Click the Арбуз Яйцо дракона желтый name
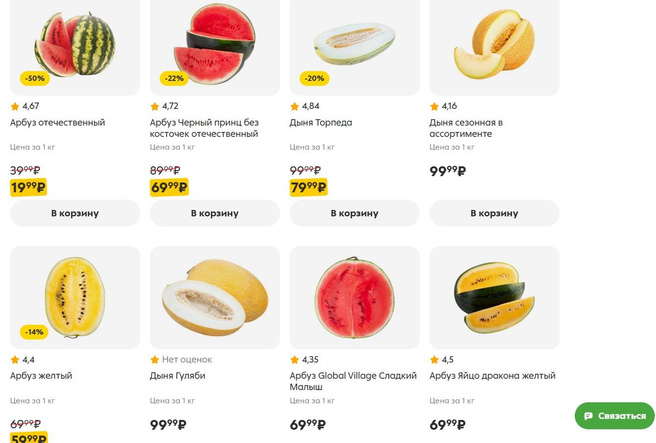This screenshot has height=443, width=656. click(492, 376)
